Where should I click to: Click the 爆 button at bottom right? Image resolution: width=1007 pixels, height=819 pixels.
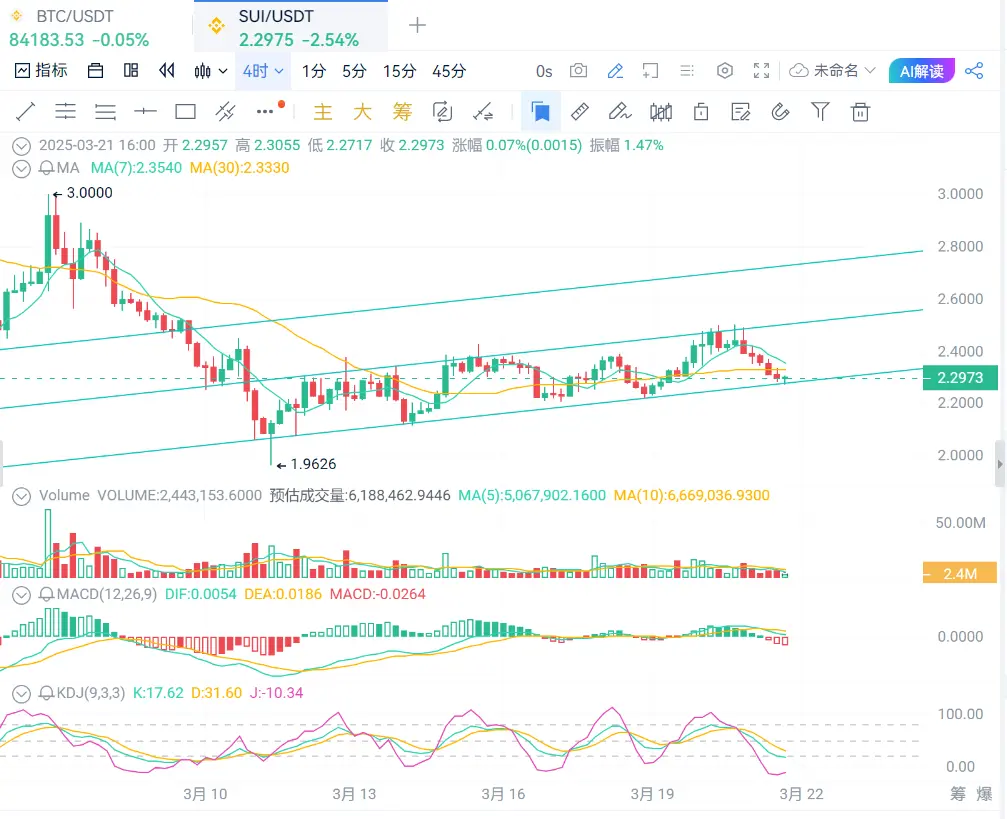coord(985,794)
